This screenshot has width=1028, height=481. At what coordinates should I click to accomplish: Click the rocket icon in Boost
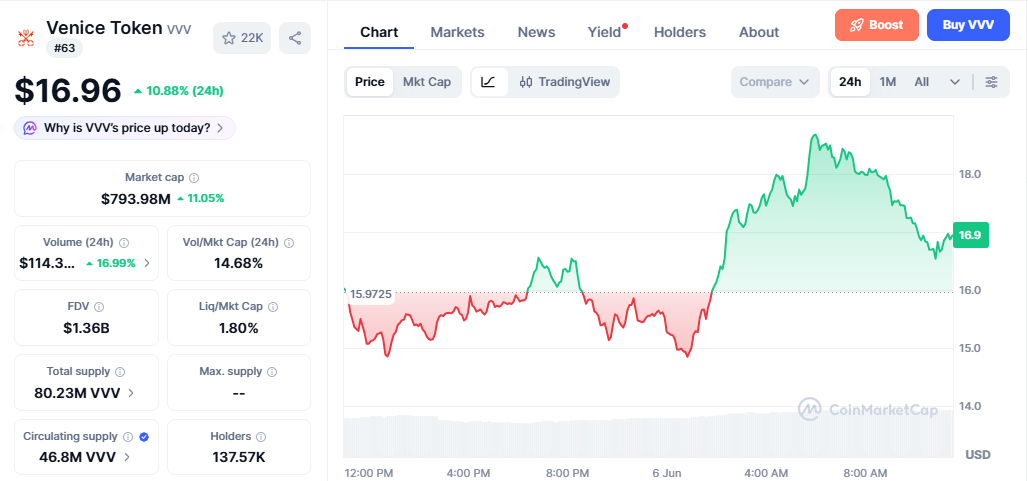pyautogui.click(x=856, y=26)
